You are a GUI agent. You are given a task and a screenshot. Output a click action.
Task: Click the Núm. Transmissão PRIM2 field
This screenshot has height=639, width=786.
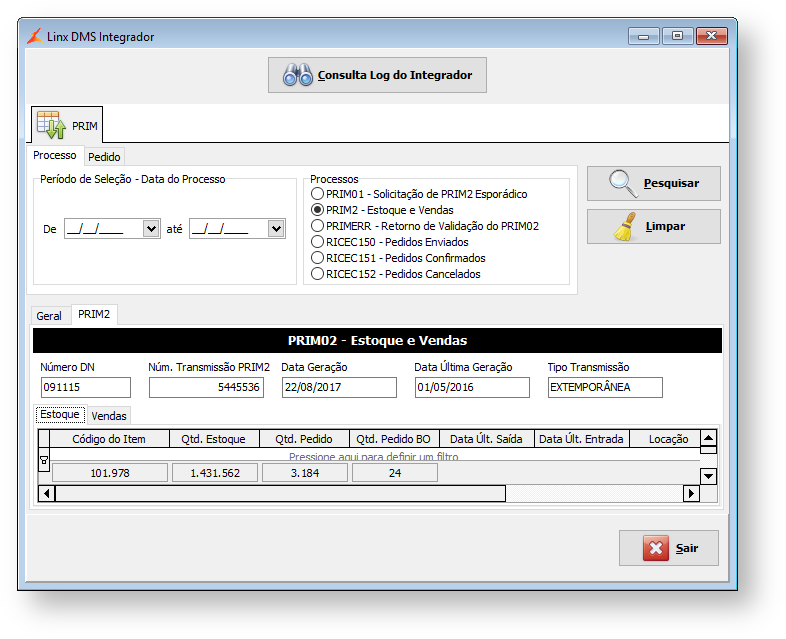pos(206,387)
